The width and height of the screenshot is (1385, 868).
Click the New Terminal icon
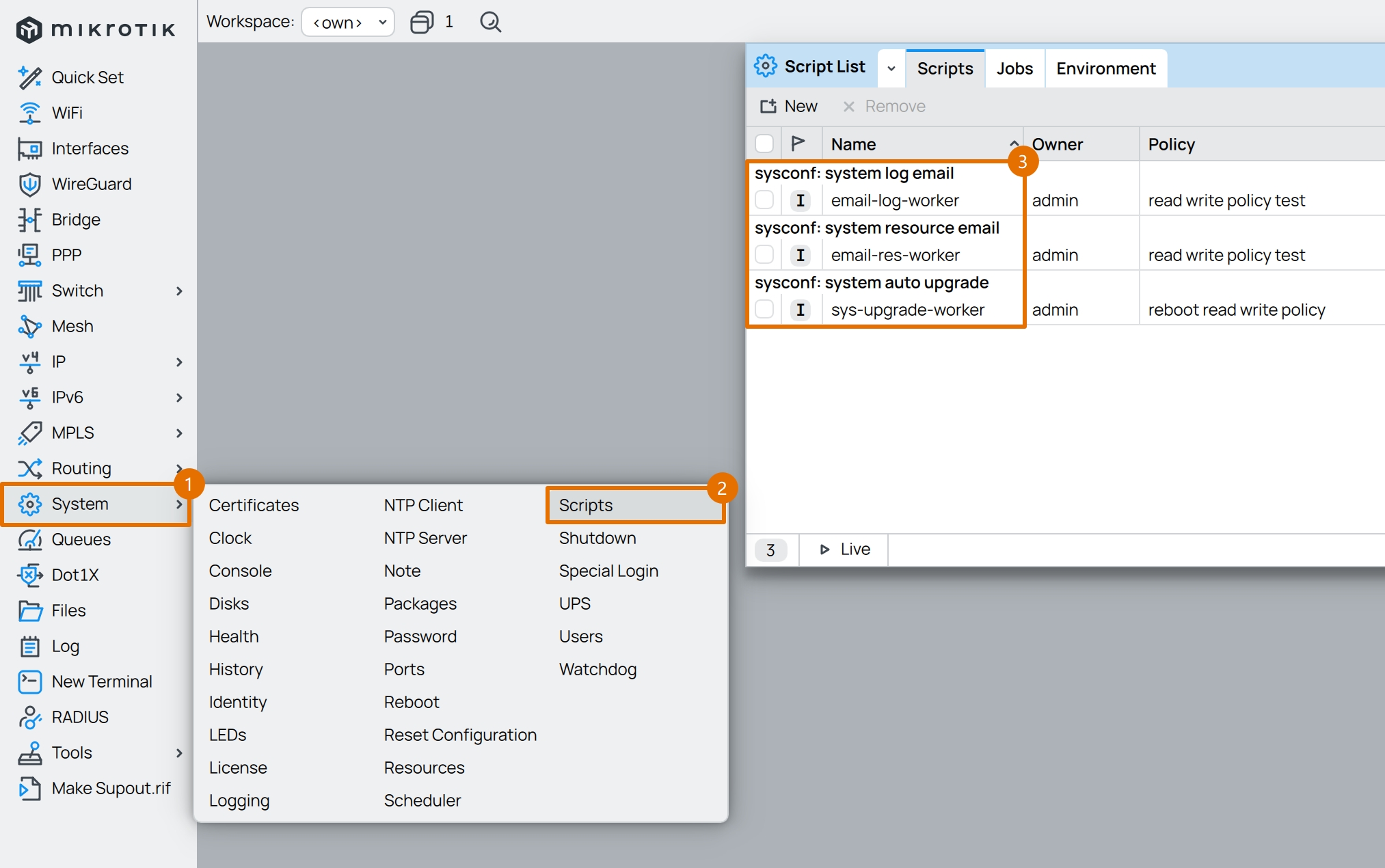pyautogui.click(x=29, y=681)
